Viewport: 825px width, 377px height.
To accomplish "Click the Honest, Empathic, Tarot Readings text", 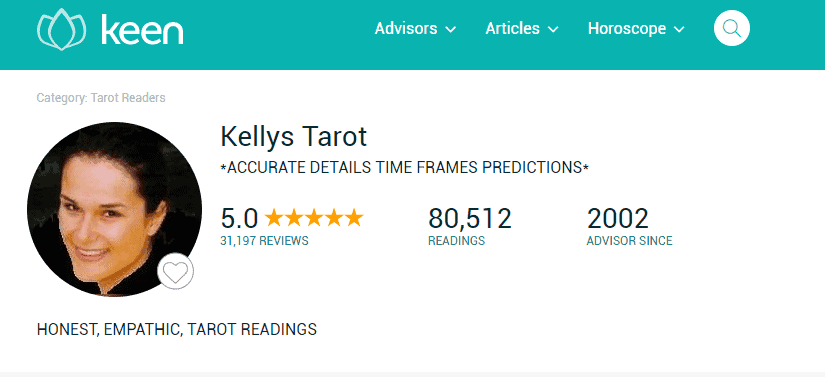I will [x=177, y=329].
